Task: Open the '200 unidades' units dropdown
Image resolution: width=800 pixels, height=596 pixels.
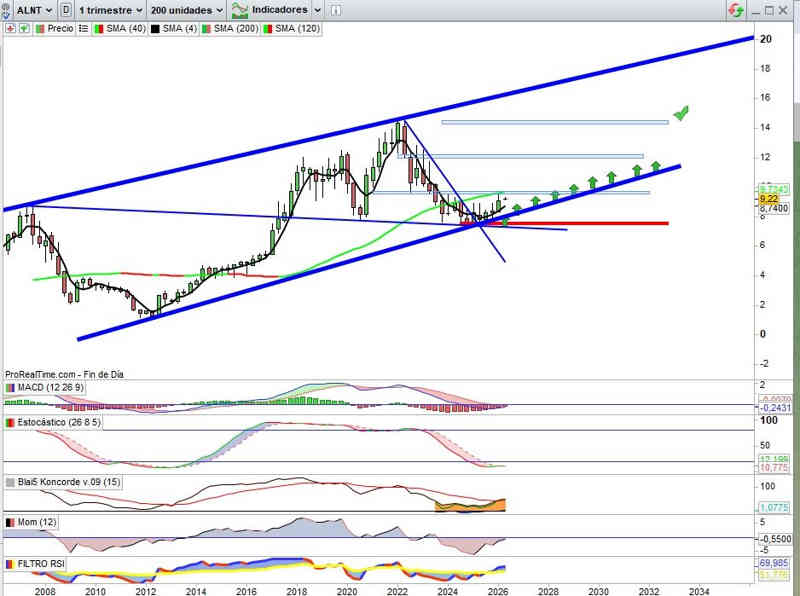Action: (187, 9)
